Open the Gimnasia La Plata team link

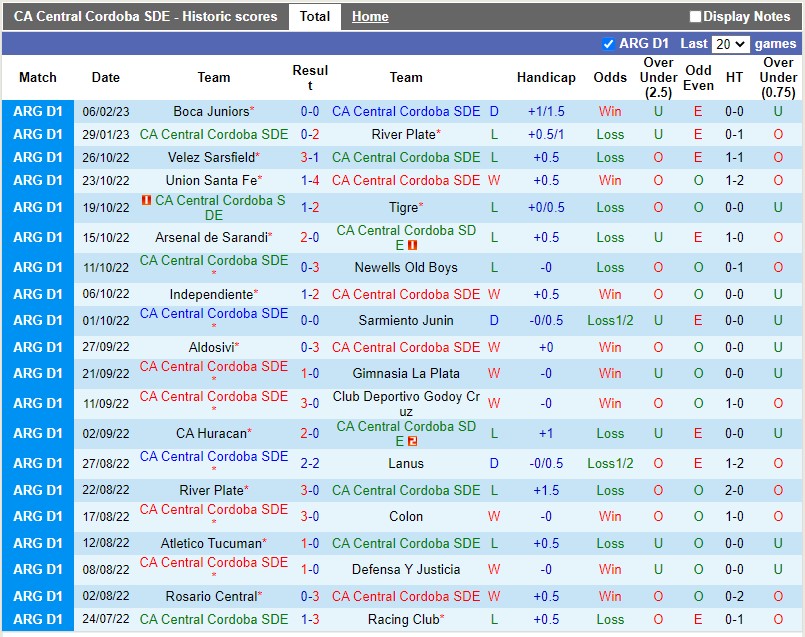click(406, 374)
